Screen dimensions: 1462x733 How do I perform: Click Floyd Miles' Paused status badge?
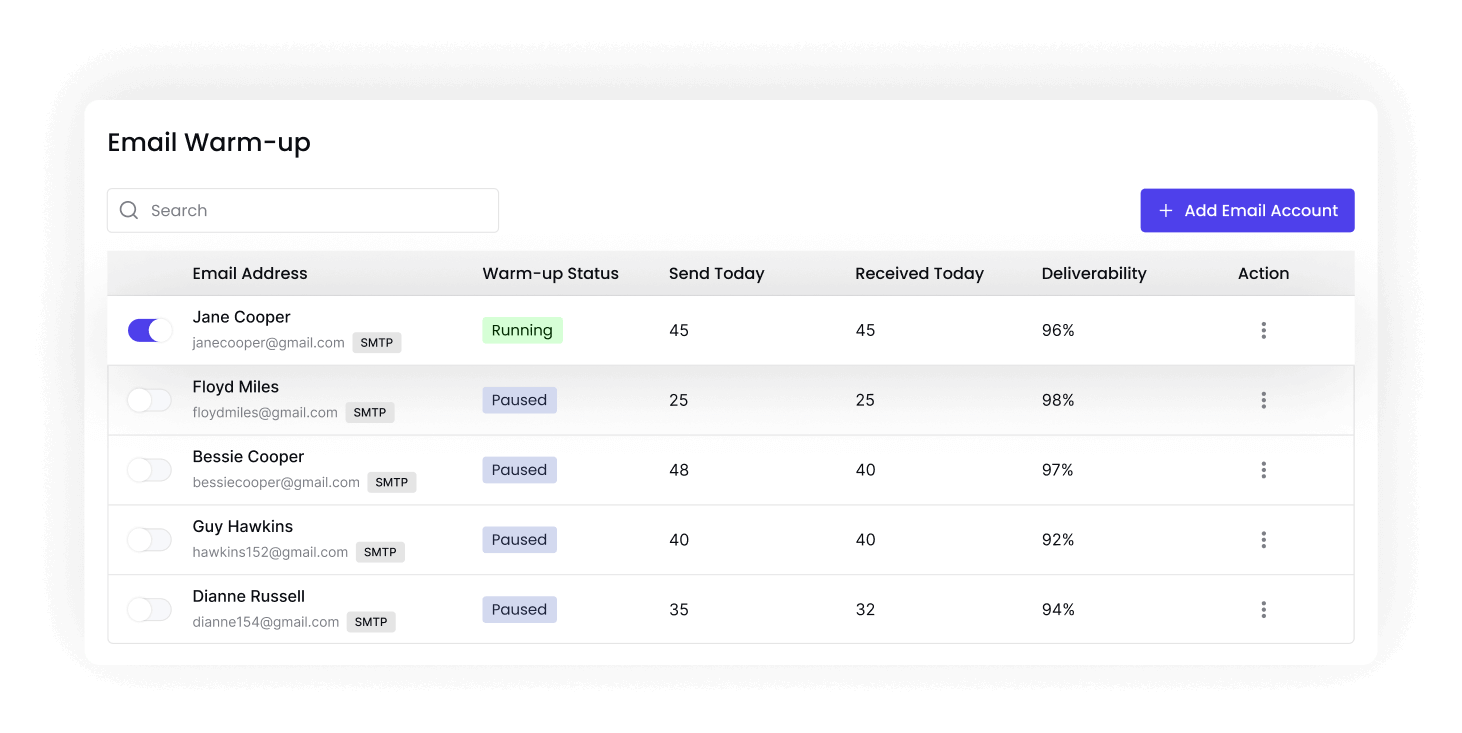[x=519, y=400]
